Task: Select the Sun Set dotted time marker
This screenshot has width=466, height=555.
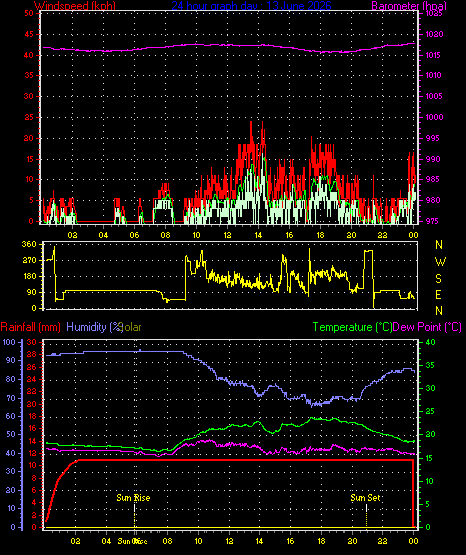Action: tap(366, 515)
